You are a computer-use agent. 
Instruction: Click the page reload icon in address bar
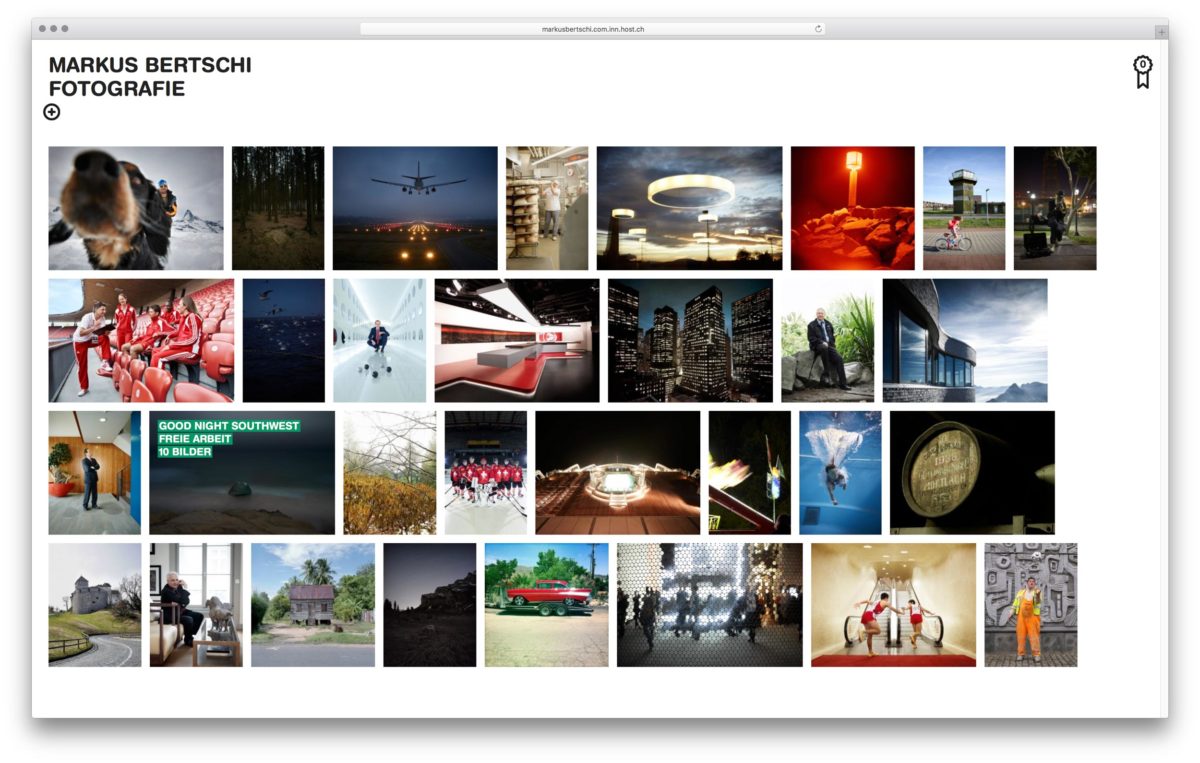pos(818,29)
